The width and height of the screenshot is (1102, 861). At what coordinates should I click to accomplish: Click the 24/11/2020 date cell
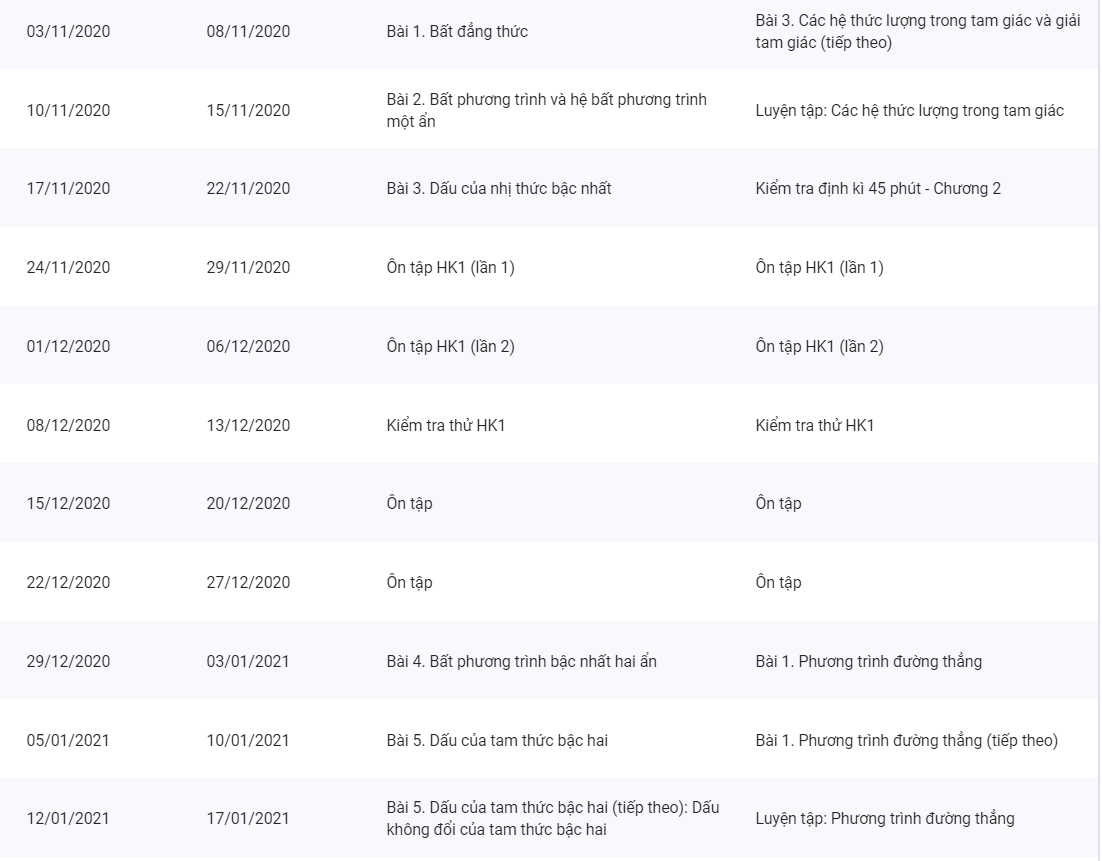pos(68,267)
